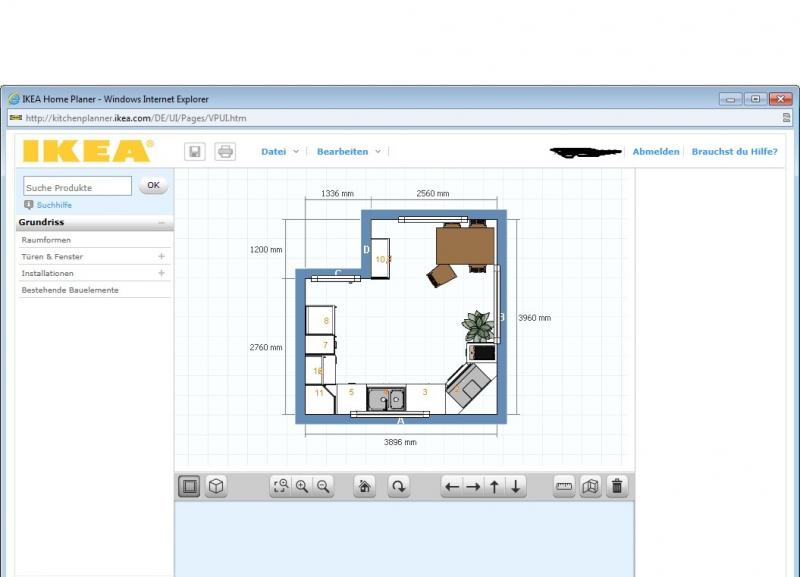
Task: Pan the view up with arrow
Action: pyautogui.click(x=494, y=487)
